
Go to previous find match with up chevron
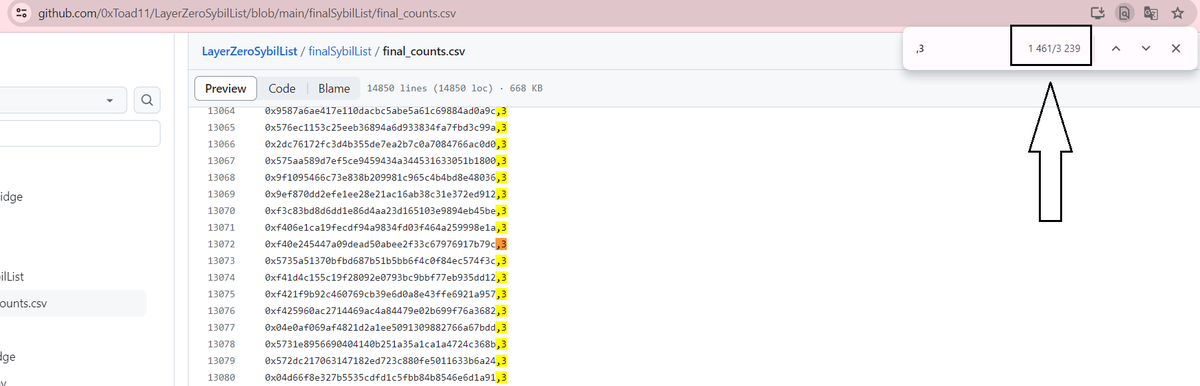(1116, 49)
